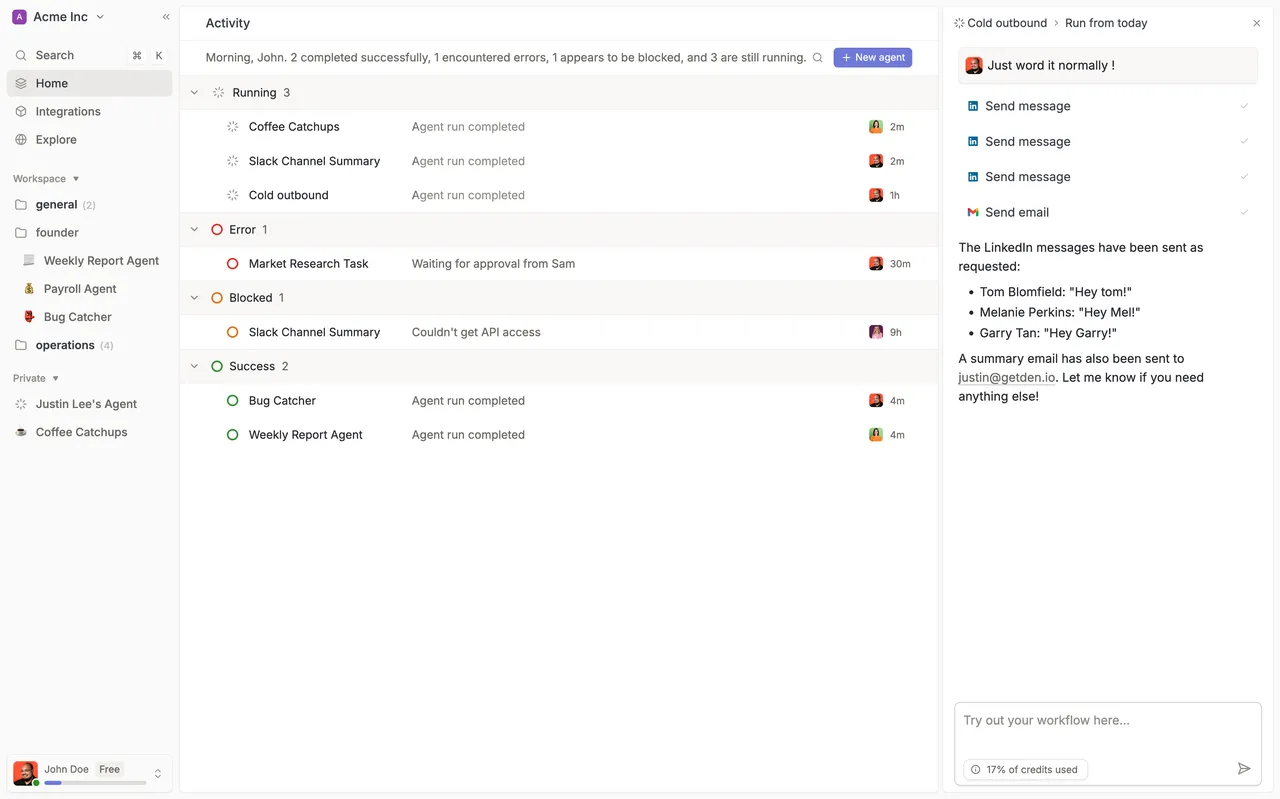
Task: Open running Slack Channel Summary row
Action: pos(559,161)
